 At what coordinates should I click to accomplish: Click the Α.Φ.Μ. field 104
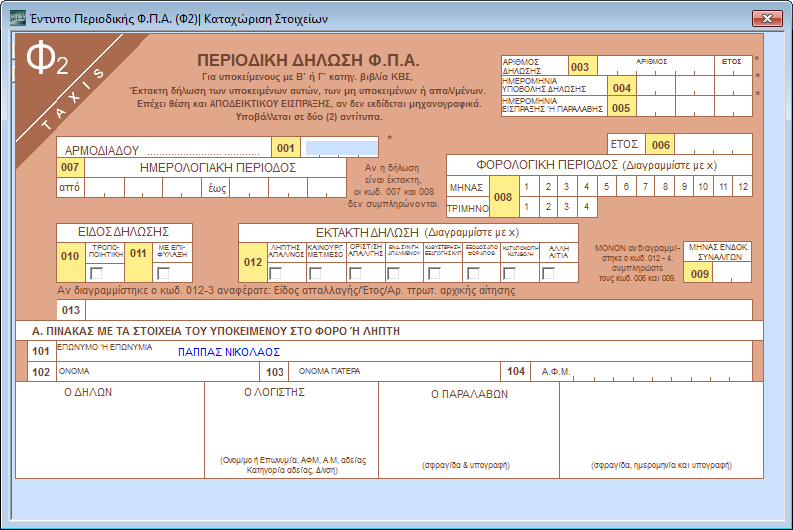(642, 372)
